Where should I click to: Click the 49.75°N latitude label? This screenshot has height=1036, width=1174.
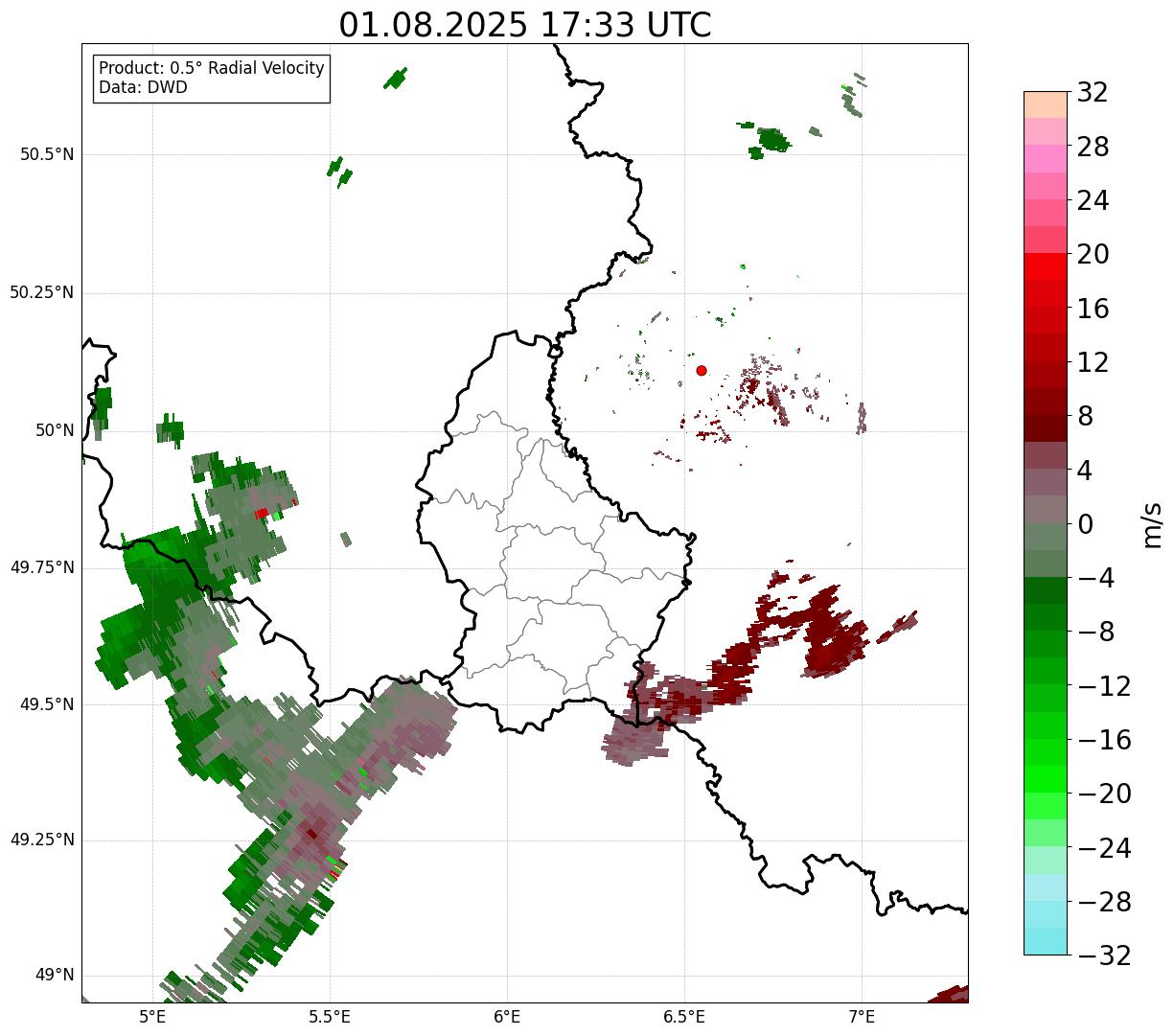click(41, 567)
